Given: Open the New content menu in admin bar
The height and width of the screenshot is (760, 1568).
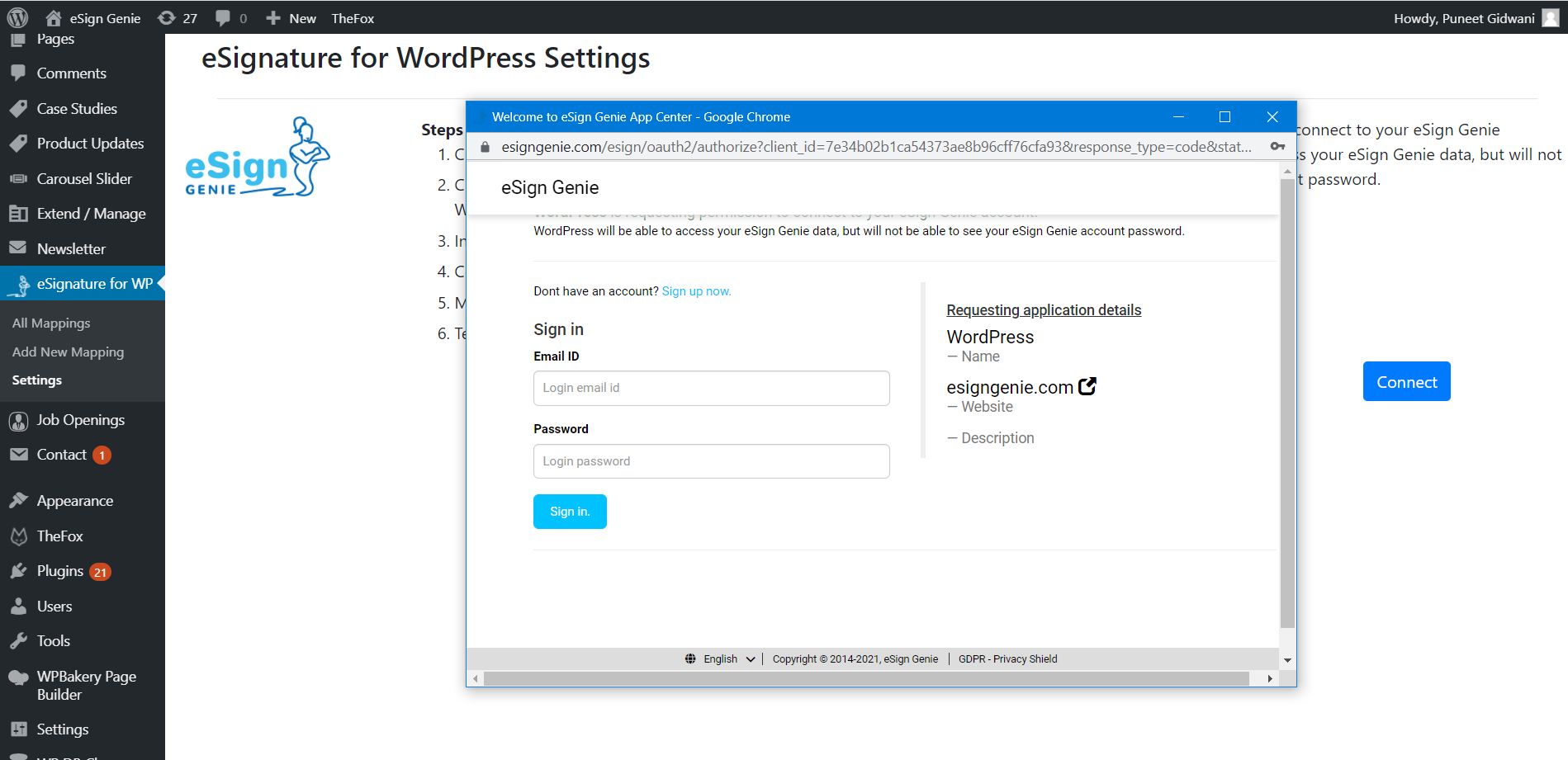Looking at the screenshot, I should coord(291,18).
